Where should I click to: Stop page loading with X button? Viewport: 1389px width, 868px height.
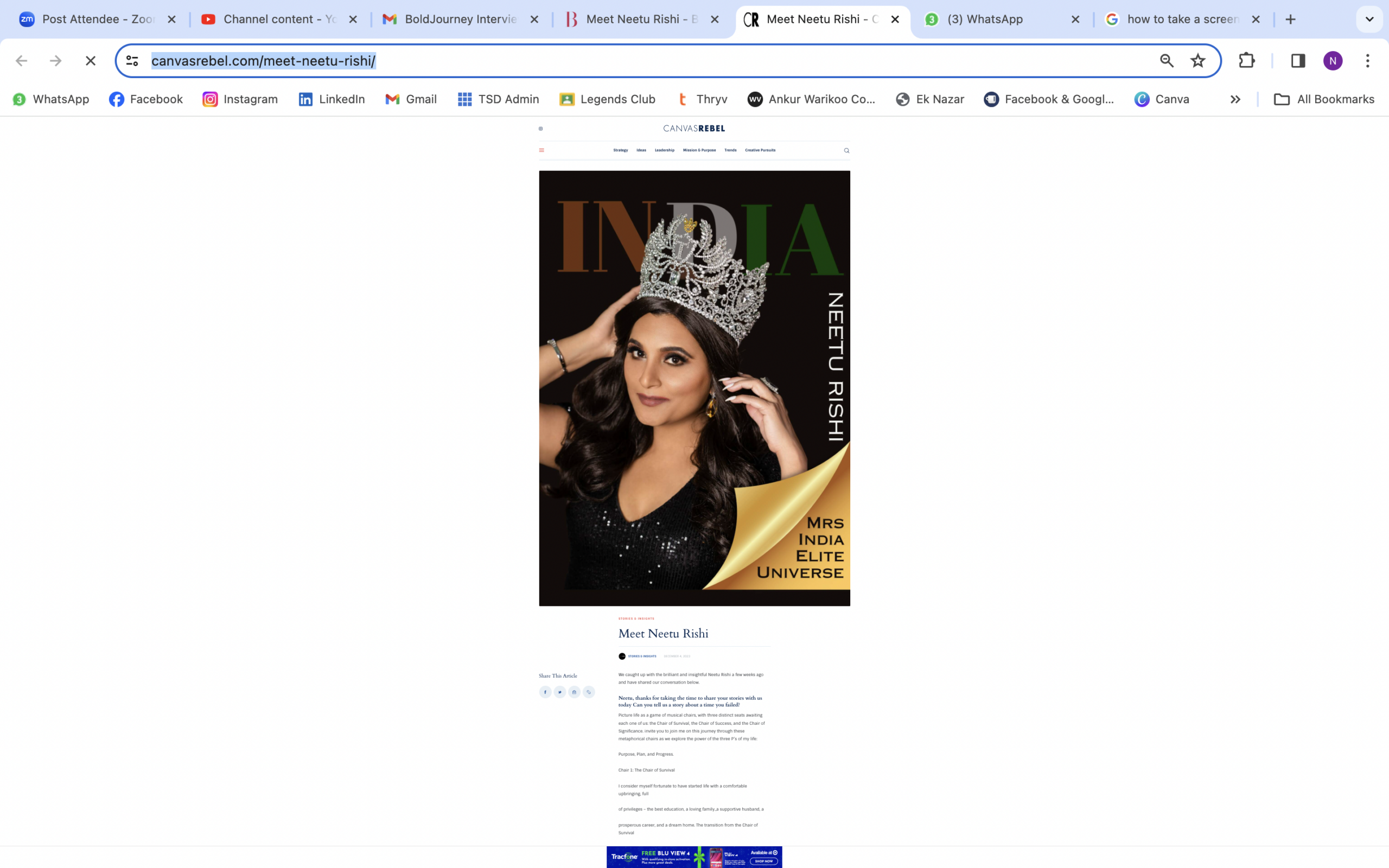tap(91, 61)
